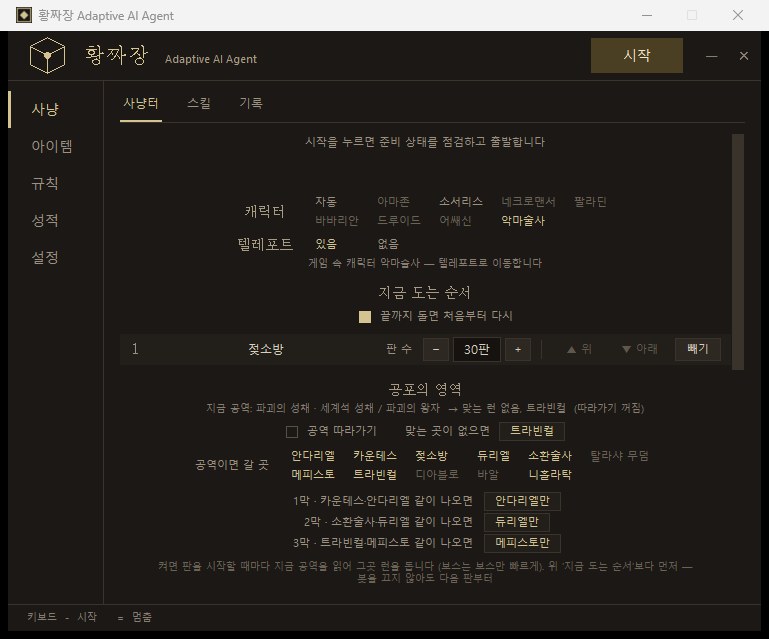Remove 젖소방 with 빼기 button
The image size is (769, 639).
pyautogui.click(x=698, y=349)
